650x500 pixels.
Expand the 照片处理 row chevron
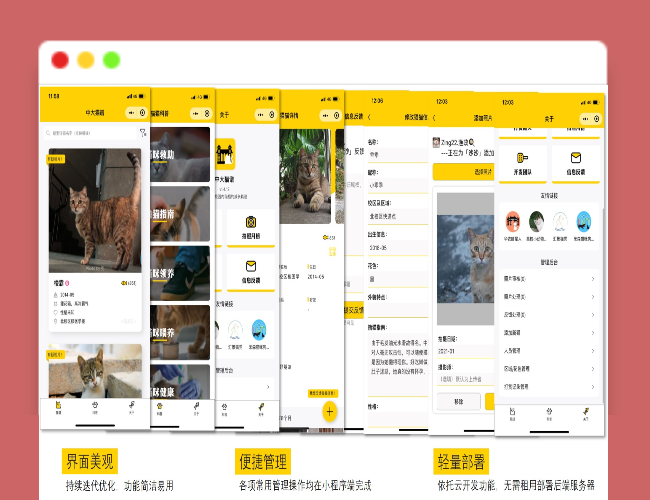coord(593,297)
